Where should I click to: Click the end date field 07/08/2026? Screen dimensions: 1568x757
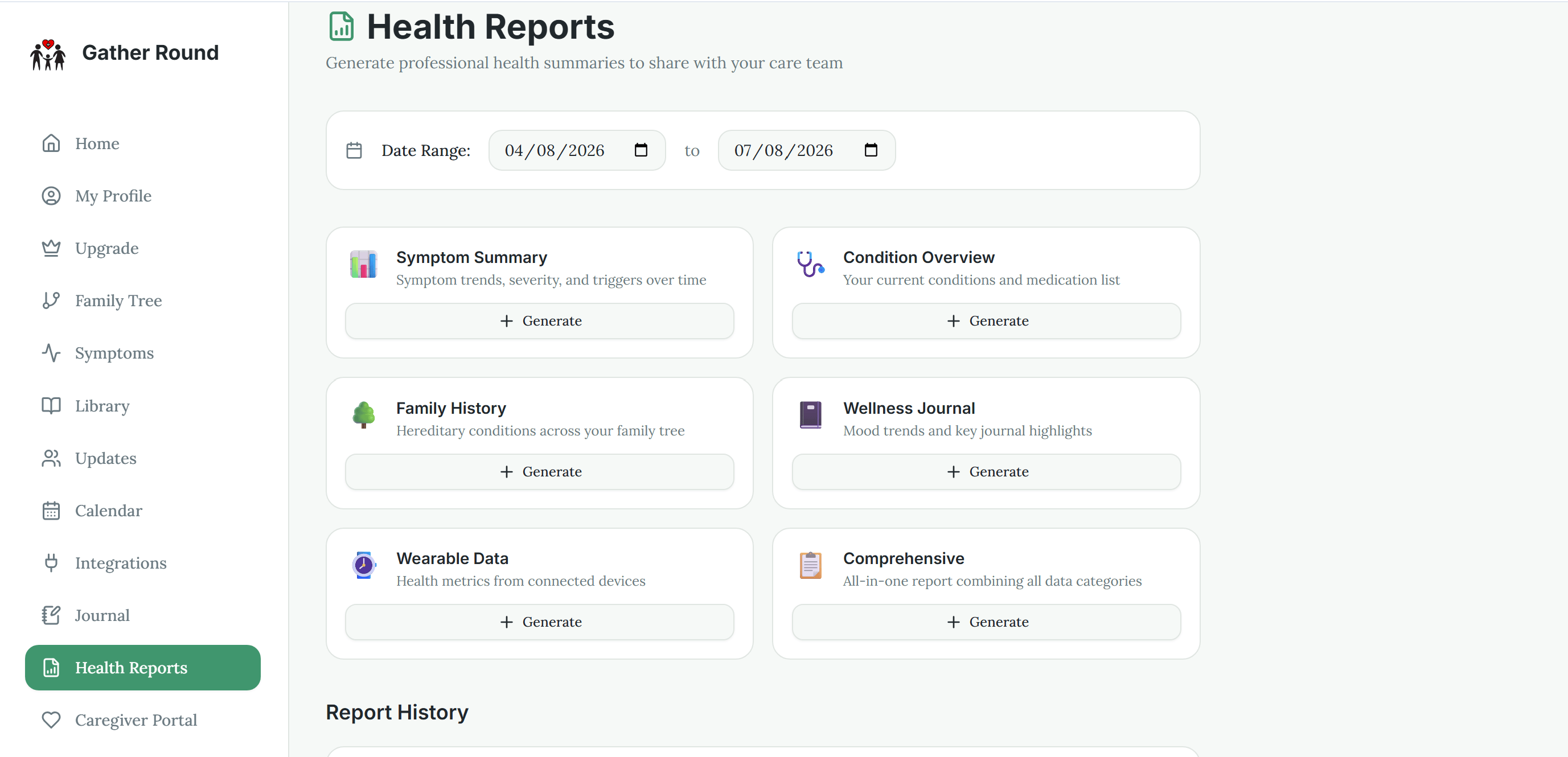(807, 150)
